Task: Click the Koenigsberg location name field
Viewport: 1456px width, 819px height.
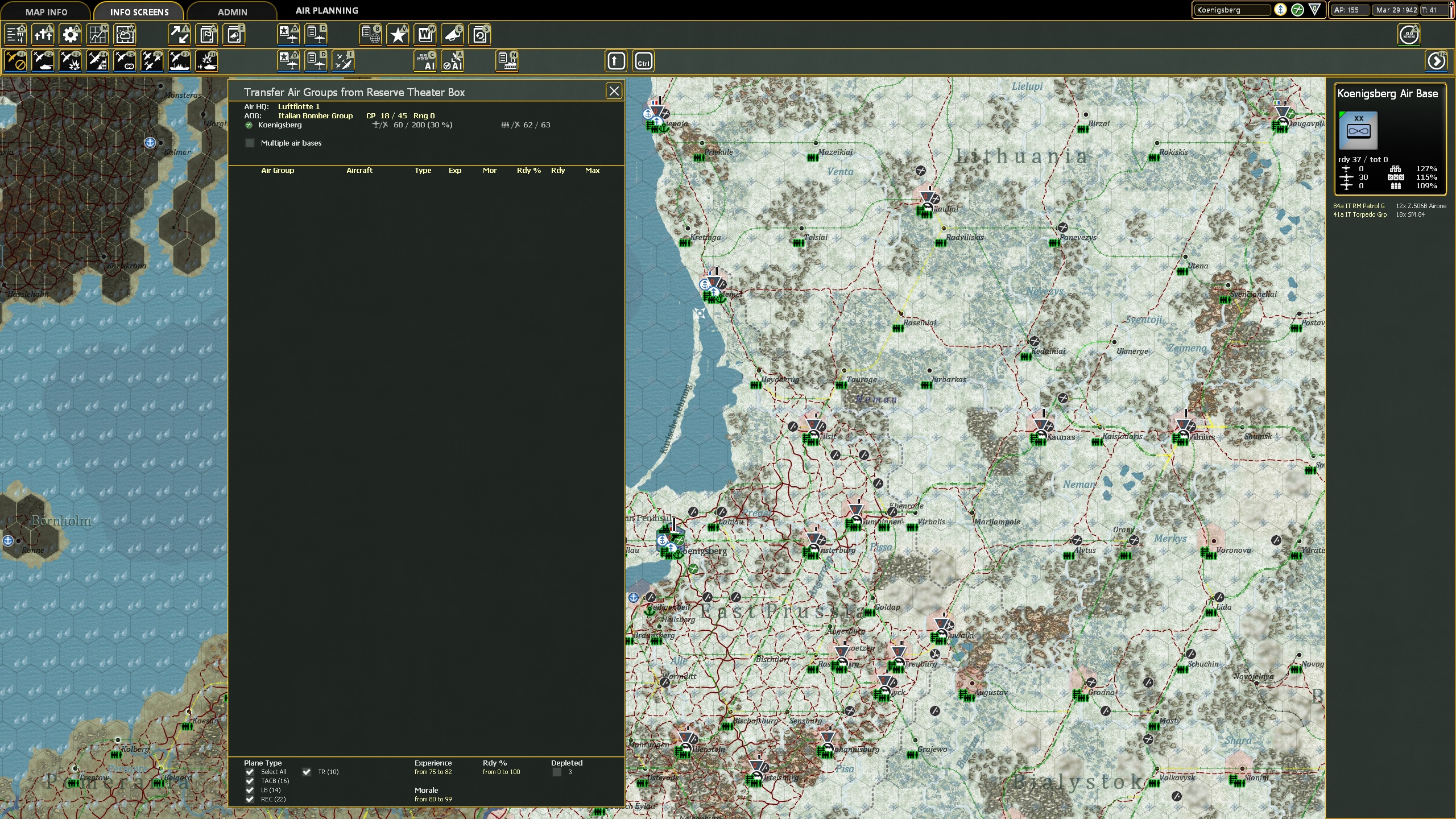Action: point(1232,10)
